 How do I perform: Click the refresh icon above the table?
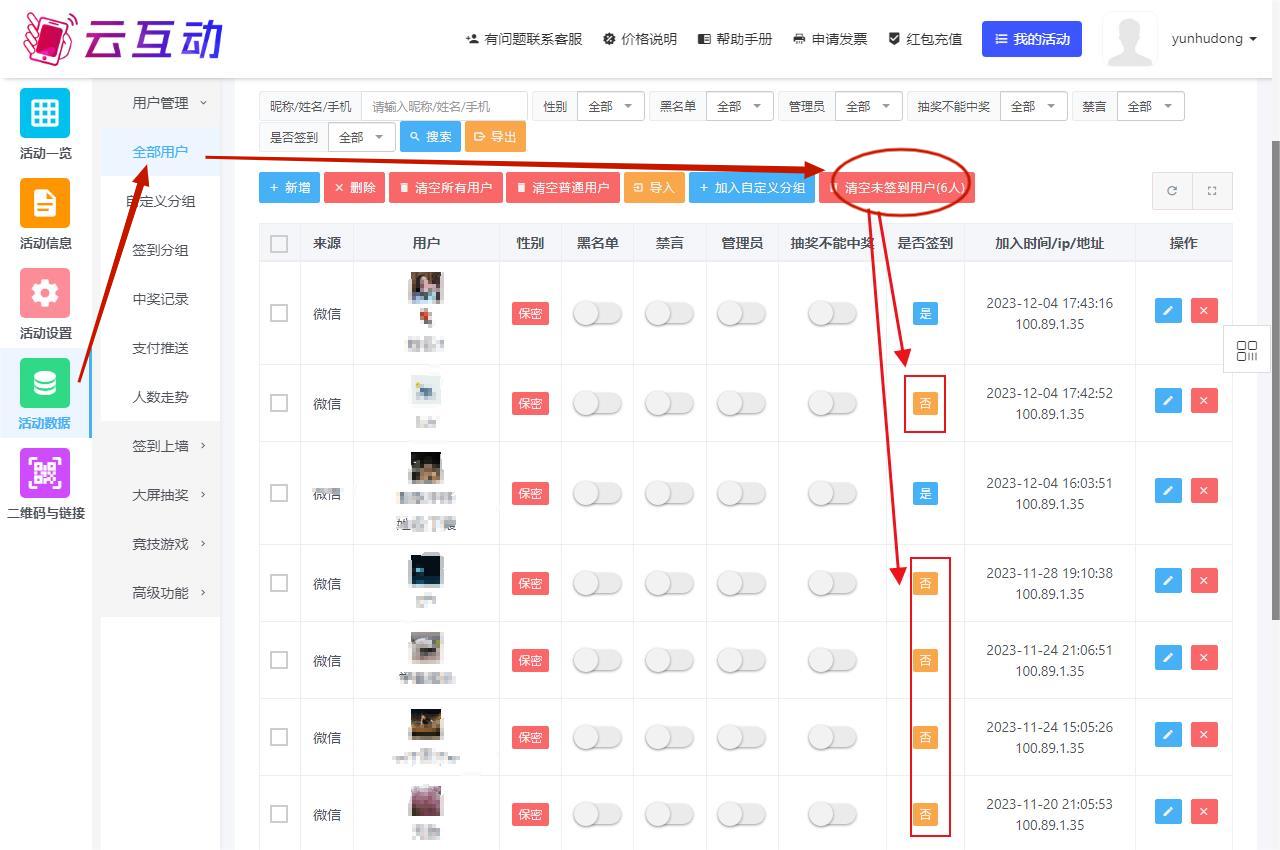click(x=1172, y=191)
